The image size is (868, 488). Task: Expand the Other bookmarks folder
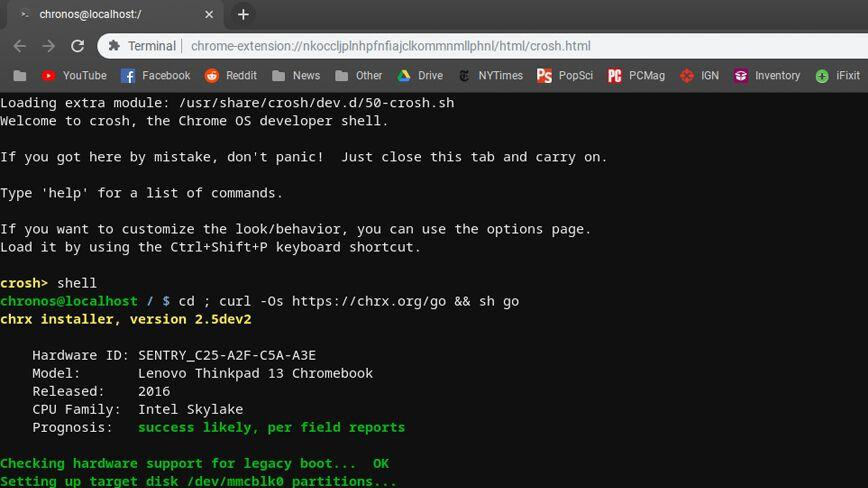point(359,76)
